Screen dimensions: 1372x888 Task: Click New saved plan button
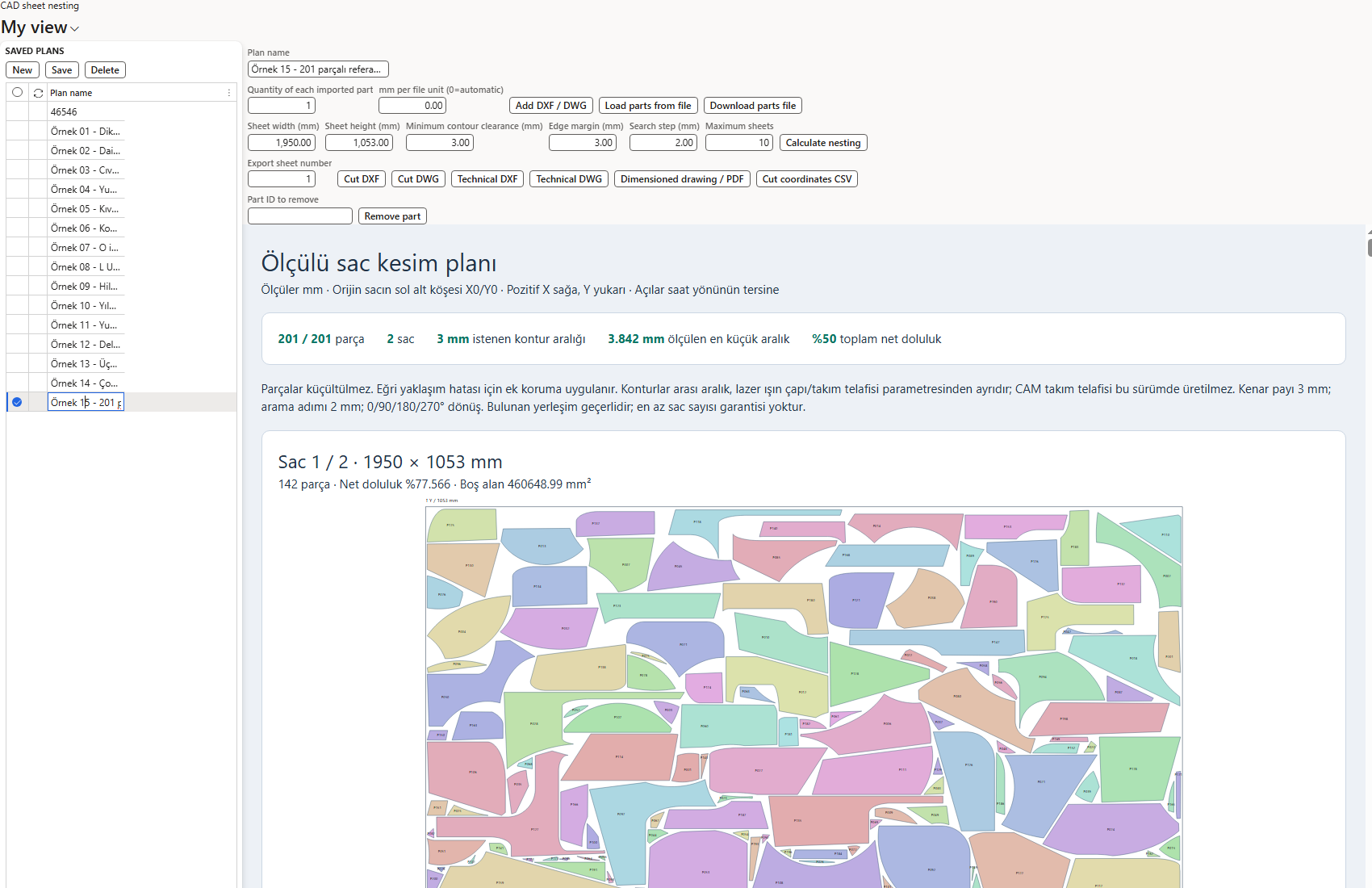tap(23, 70)
